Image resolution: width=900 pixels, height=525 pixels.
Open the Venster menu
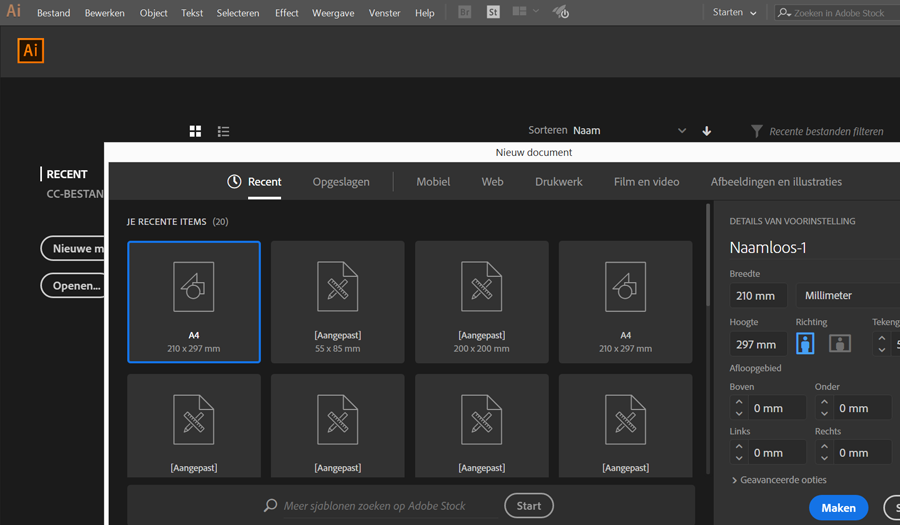click(384, 13)
